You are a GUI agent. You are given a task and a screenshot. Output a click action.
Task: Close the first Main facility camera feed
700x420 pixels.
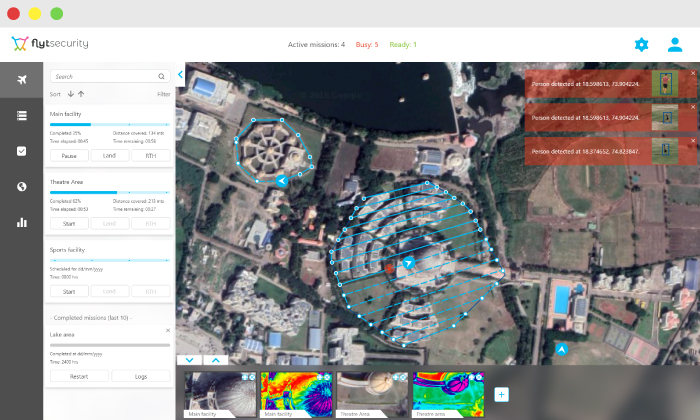click(x=252, y=377)
